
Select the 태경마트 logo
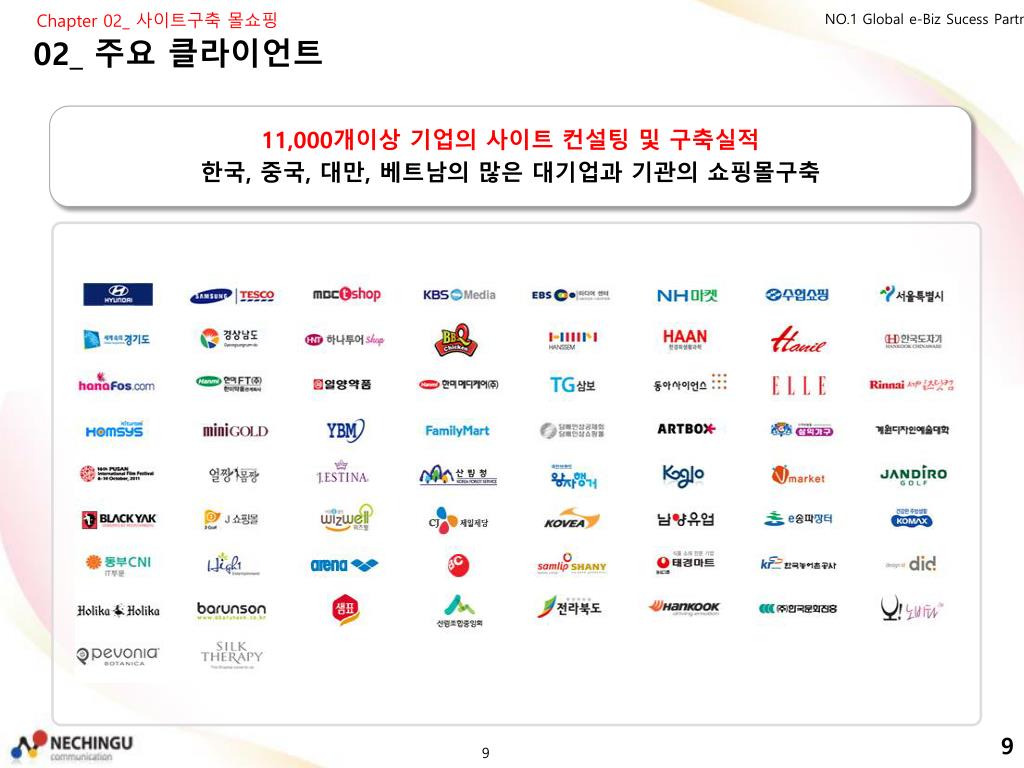(x=685, y=562)
